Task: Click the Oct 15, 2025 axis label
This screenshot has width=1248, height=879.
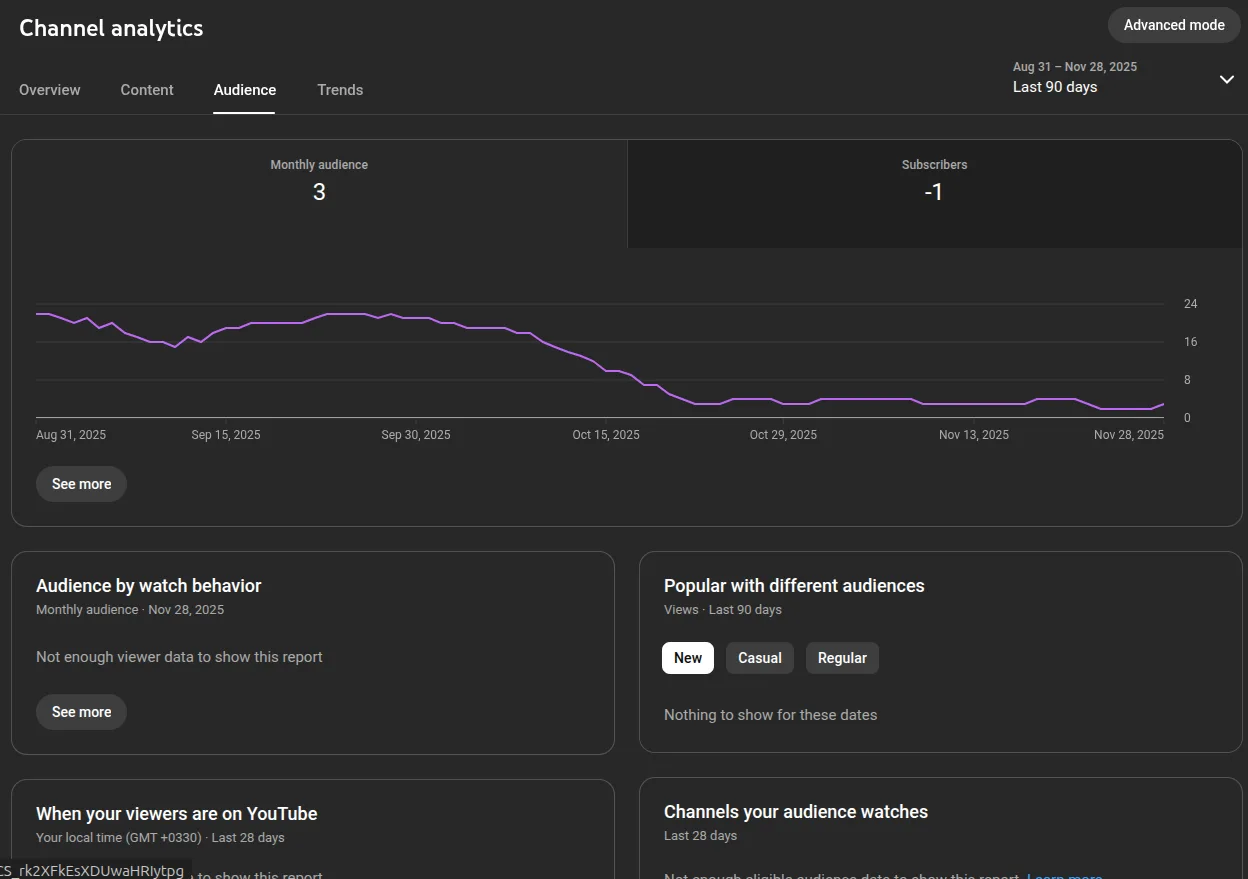Action: coord(606,435)
